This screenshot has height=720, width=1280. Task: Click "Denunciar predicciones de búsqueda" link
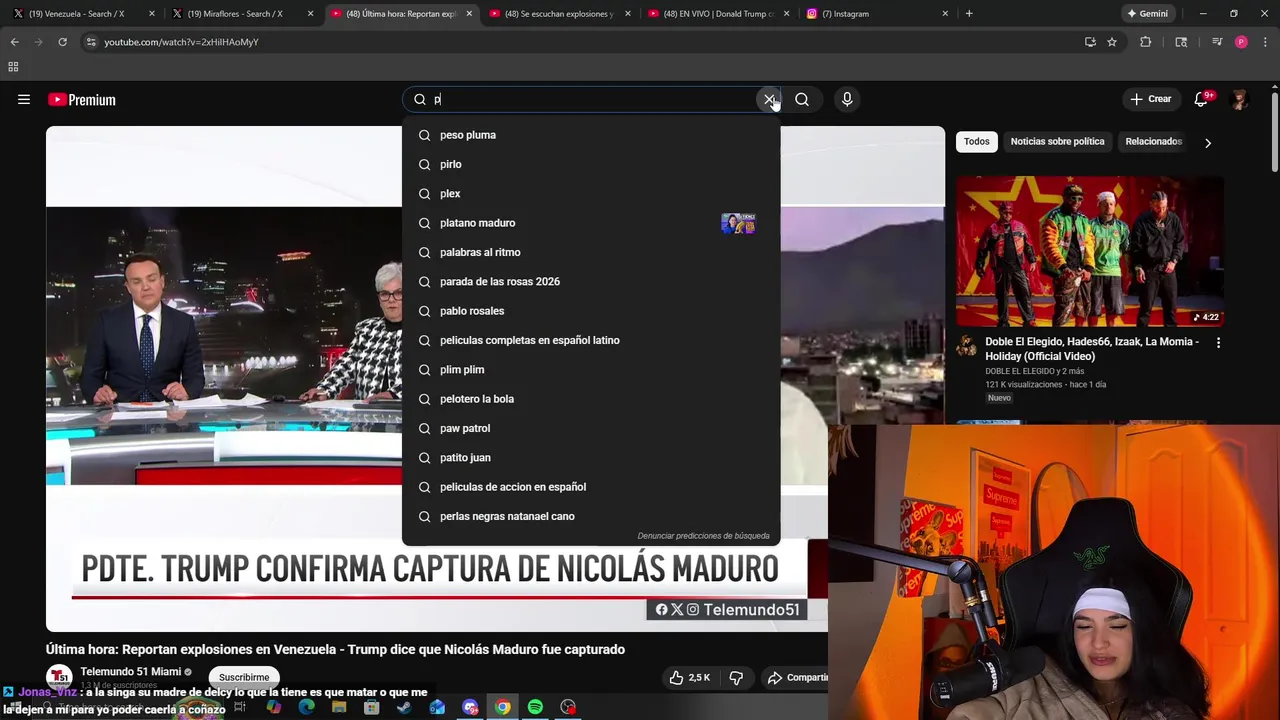pos(703,536)
